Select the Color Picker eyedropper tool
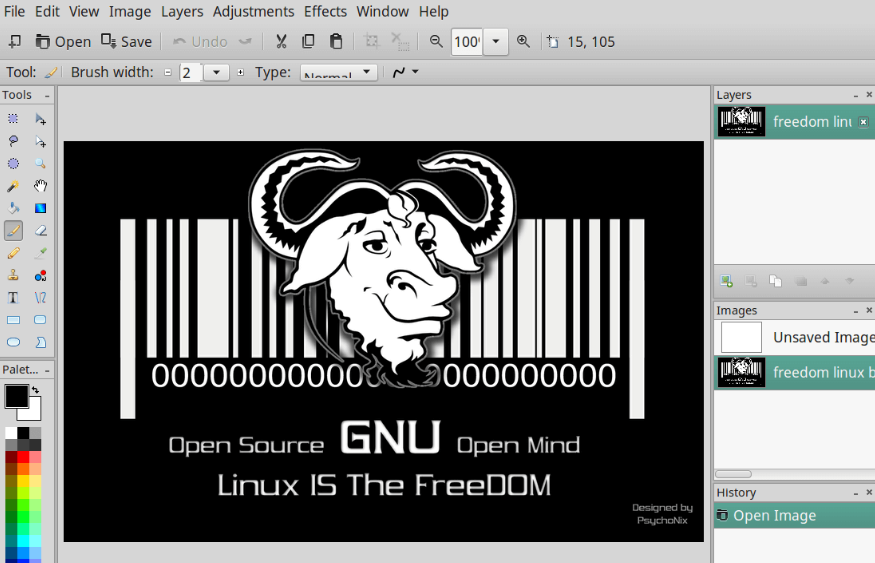The image size is (875, 563). [x=40, y=253]
